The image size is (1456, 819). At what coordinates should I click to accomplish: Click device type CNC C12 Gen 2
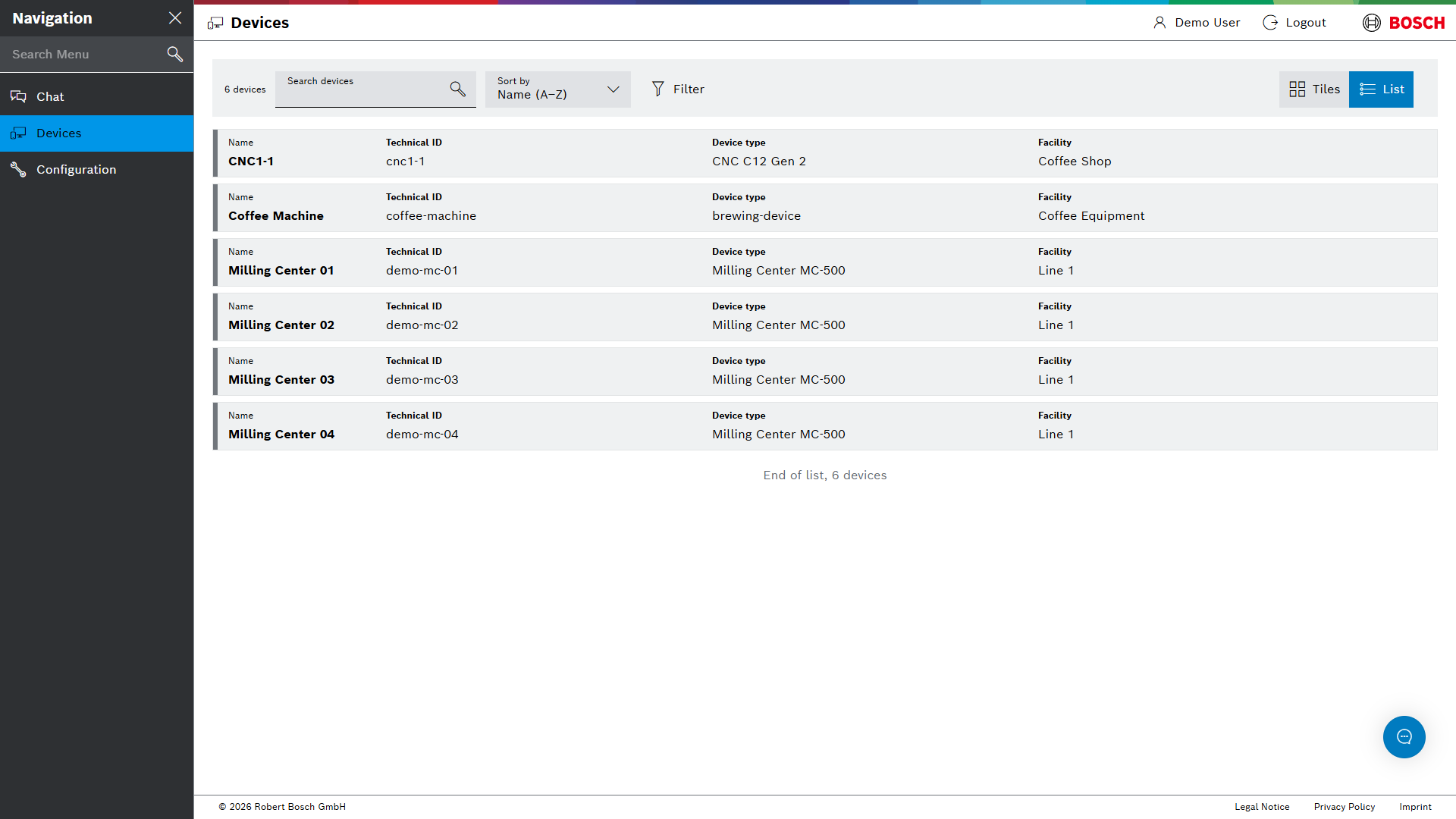pos(759,162)
